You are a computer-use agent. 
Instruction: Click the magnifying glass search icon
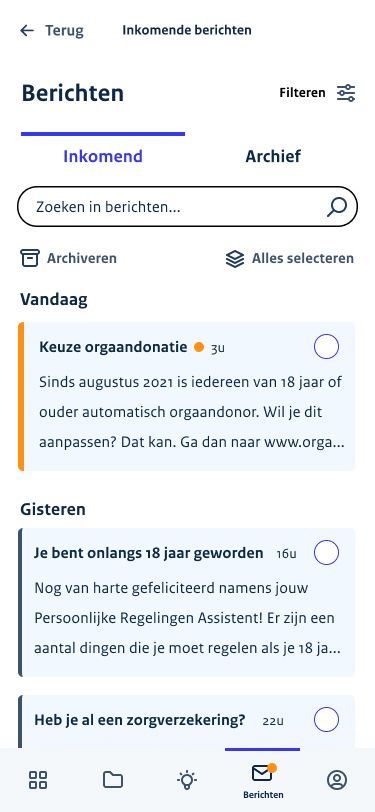click(337, 207)
